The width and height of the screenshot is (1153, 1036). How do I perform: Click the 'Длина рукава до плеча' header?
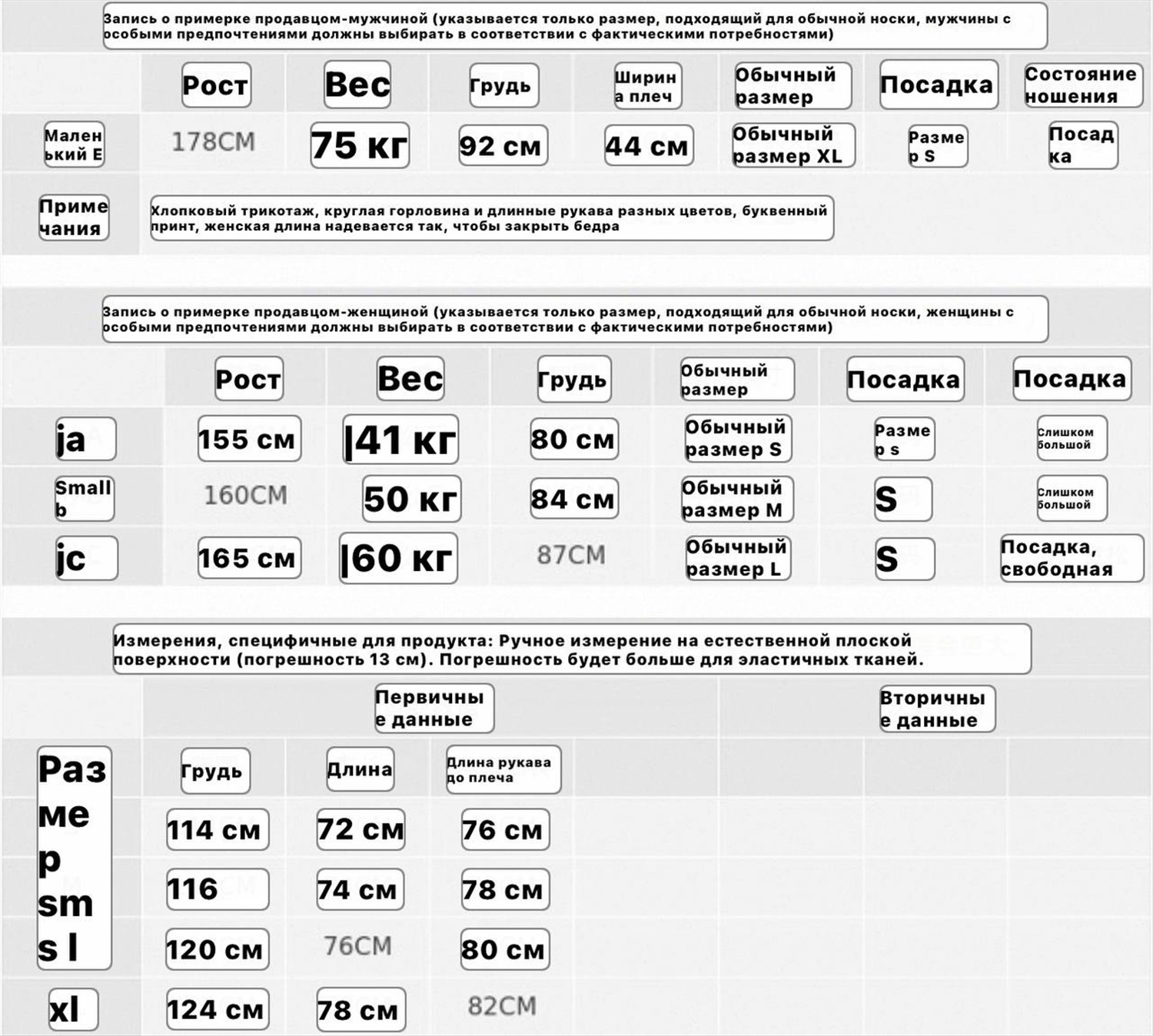503,769
